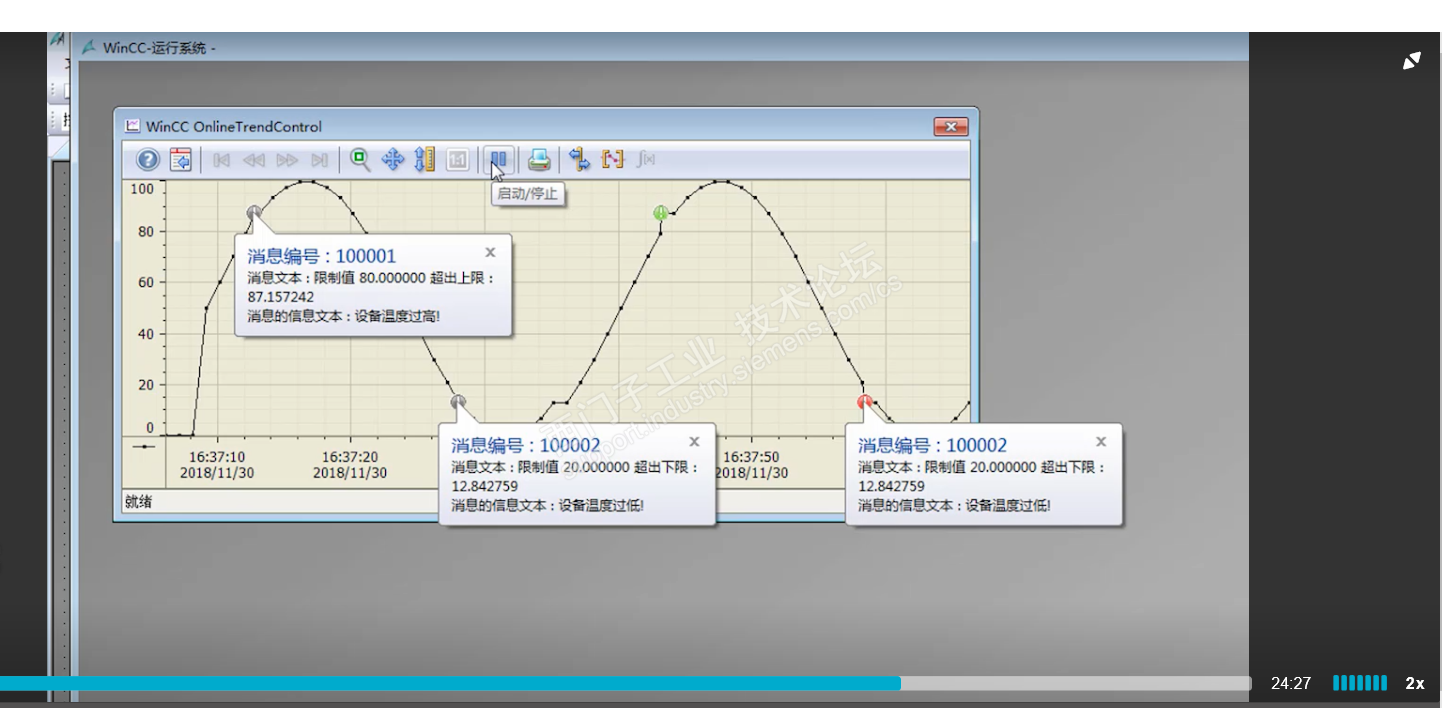Click the '就绪' status bar text
1442x721 pixels.
click(x=139, y=501)
